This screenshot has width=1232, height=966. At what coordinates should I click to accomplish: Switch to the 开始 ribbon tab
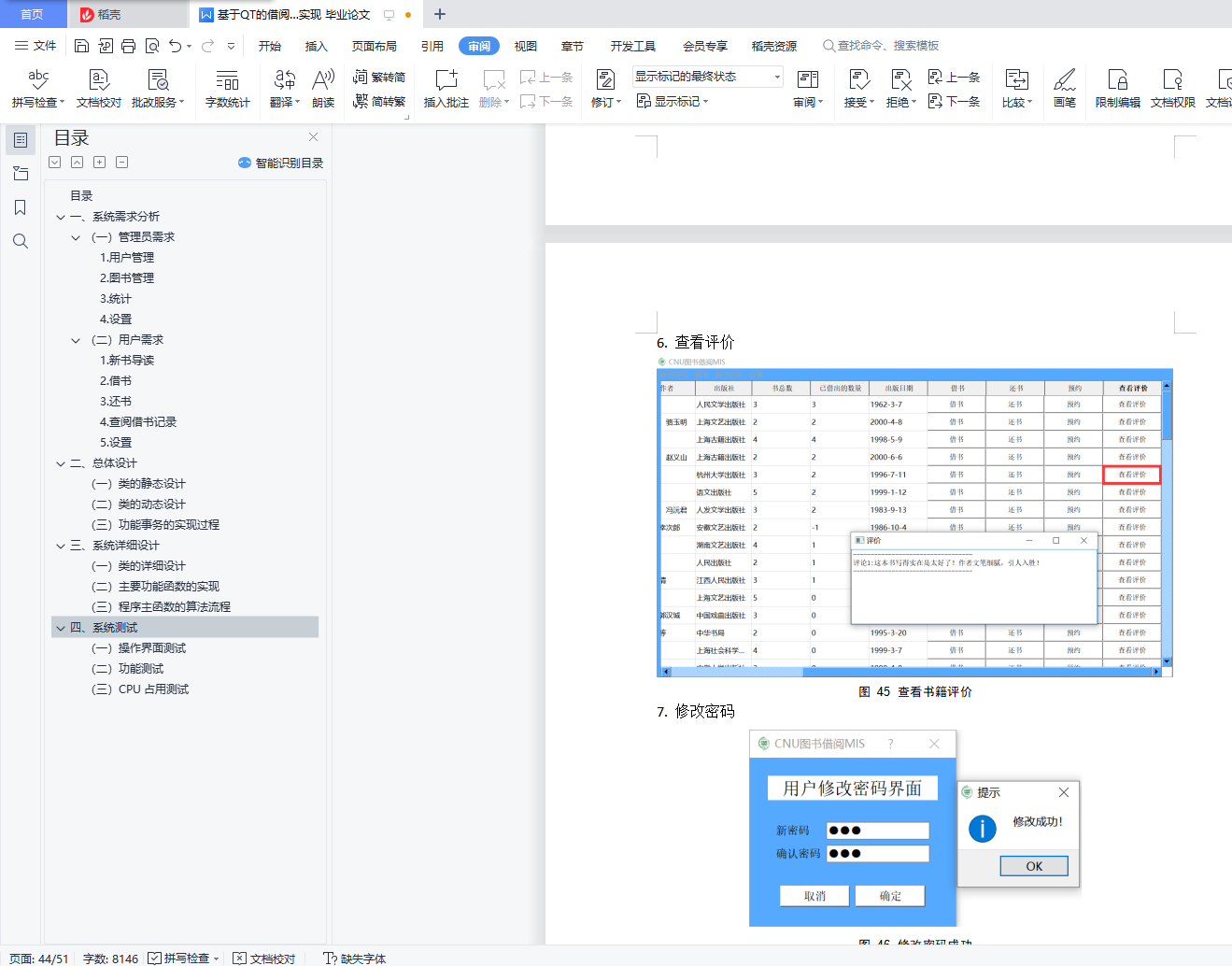[270, 46]
